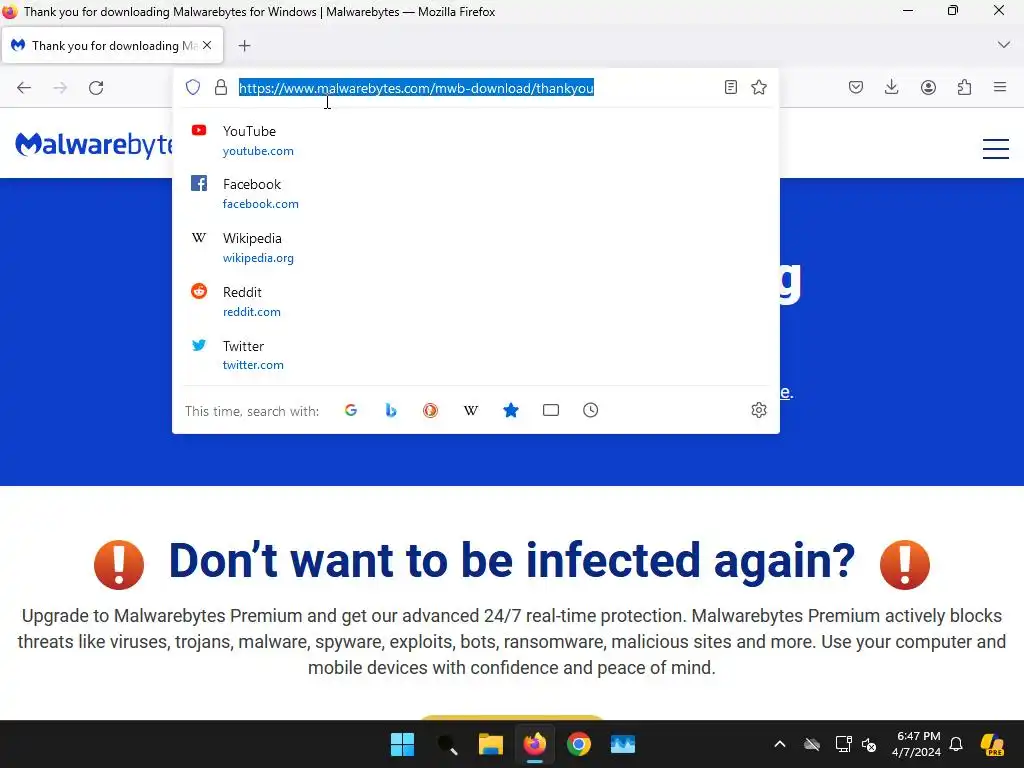This screenshot has width=1024, height=768.
Task: Click the forward navigation arrow
Action: coord(60,88)
